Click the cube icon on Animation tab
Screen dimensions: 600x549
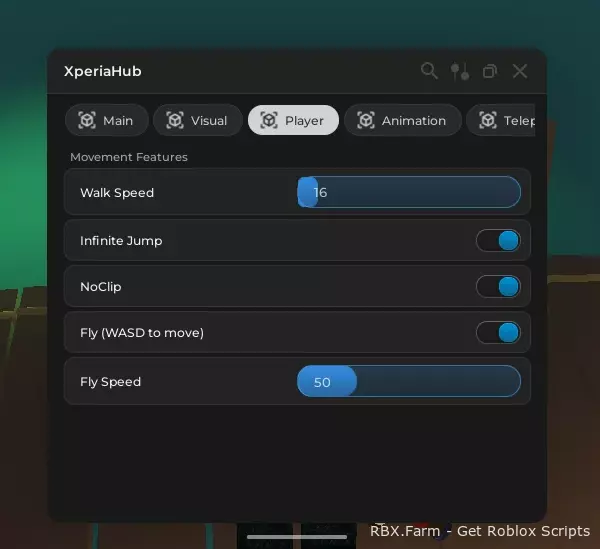point(366,120)
